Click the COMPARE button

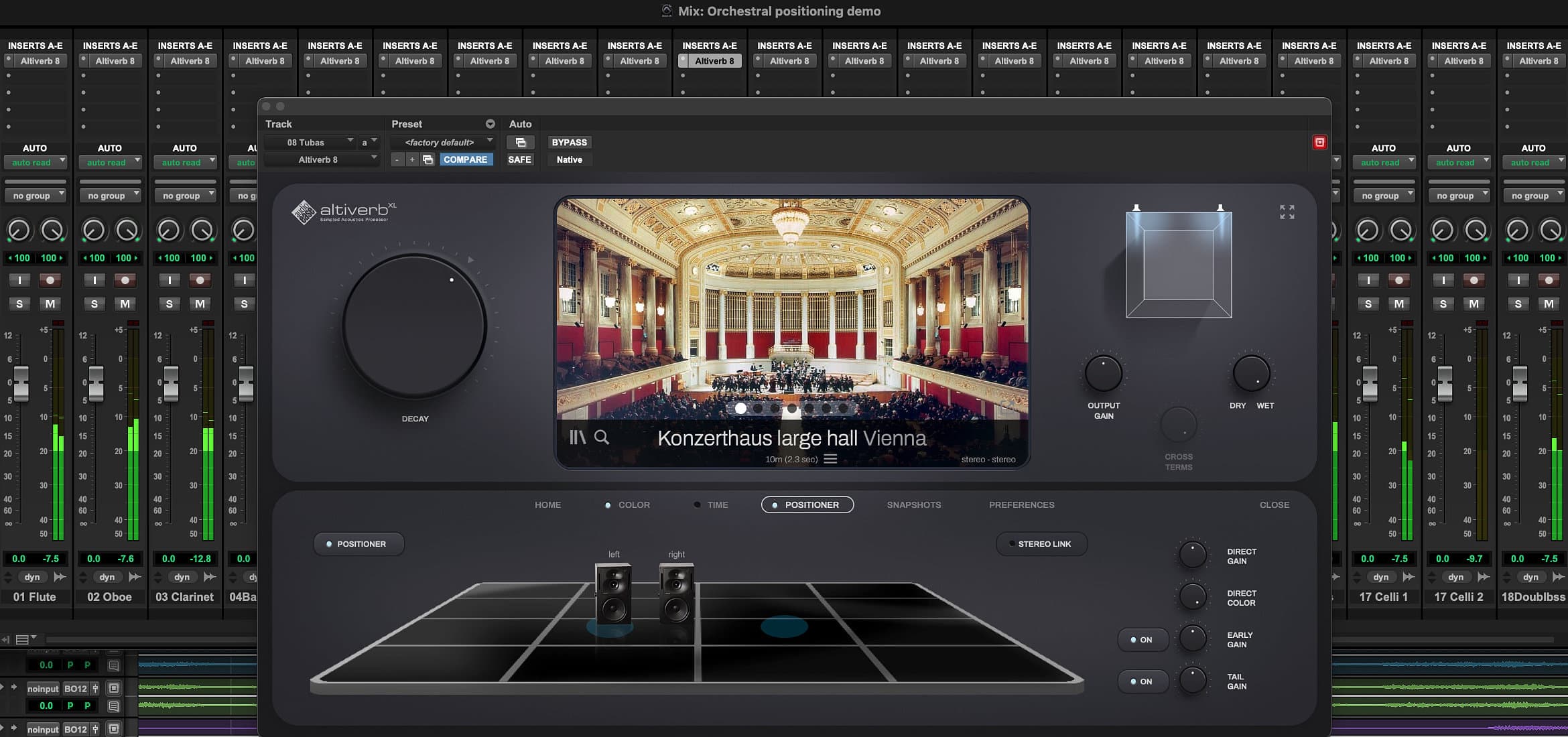click(x=465, y=159)
